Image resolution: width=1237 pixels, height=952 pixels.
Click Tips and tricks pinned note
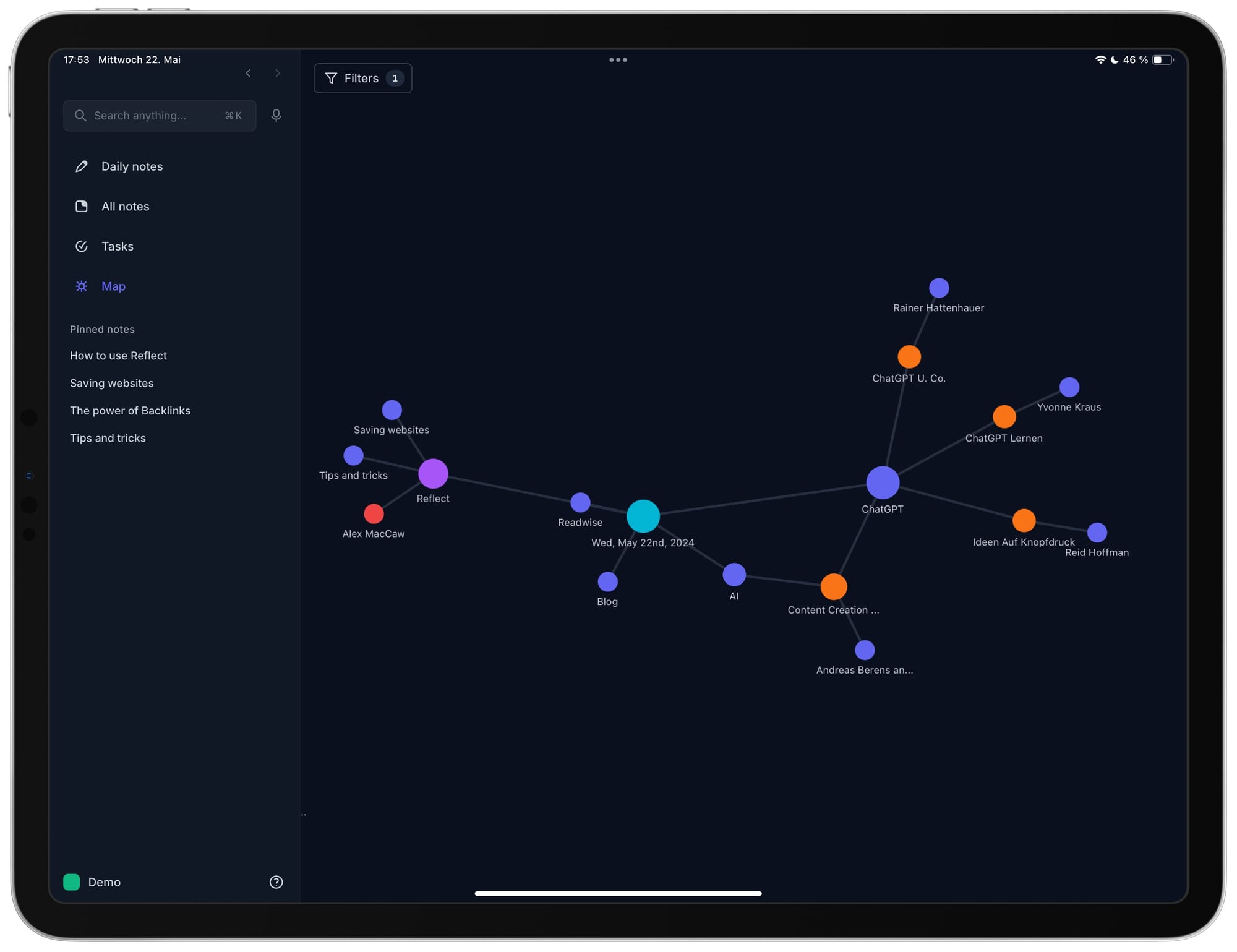click(x=107, y=437)
